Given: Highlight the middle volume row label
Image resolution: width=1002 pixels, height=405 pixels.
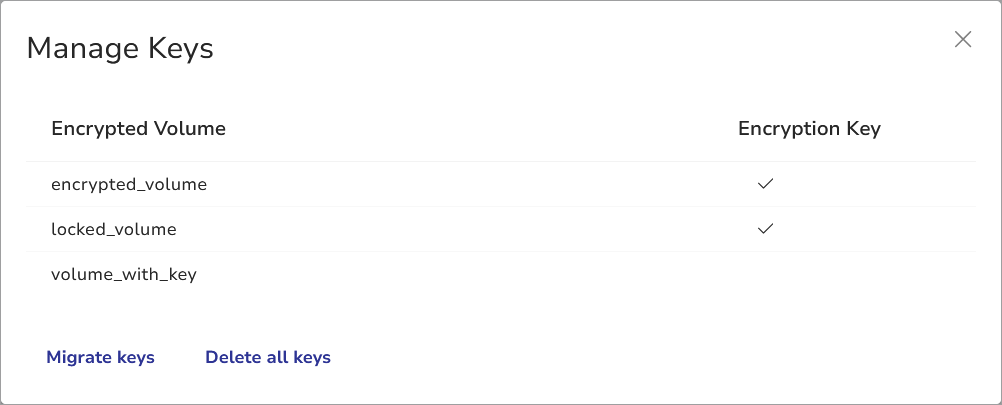Looking at the screenshot, I should pos(114,229).
